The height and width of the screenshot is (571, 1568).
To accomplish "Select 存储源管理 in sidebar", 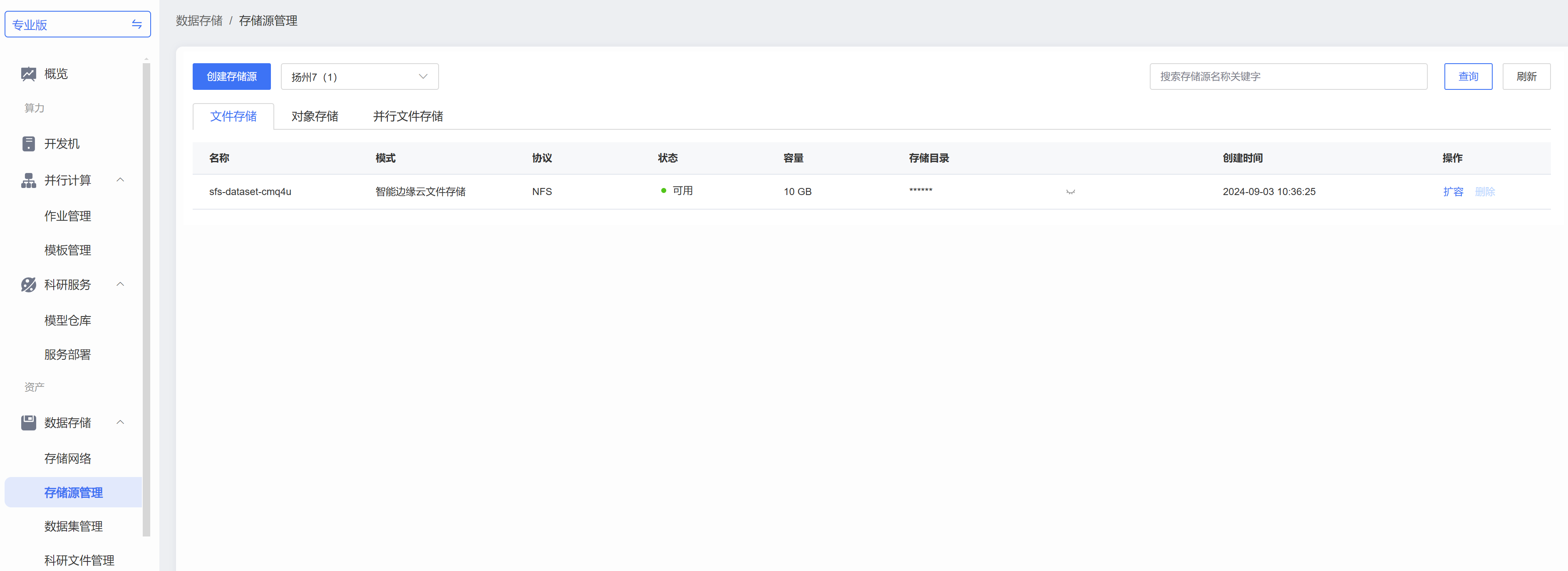I will coord(74,492).
